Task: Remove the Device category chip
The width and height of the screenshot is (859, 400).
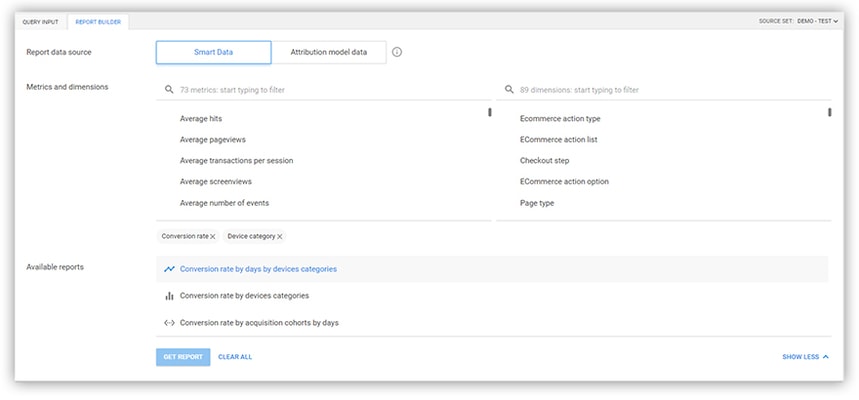Action: [280, 237]
